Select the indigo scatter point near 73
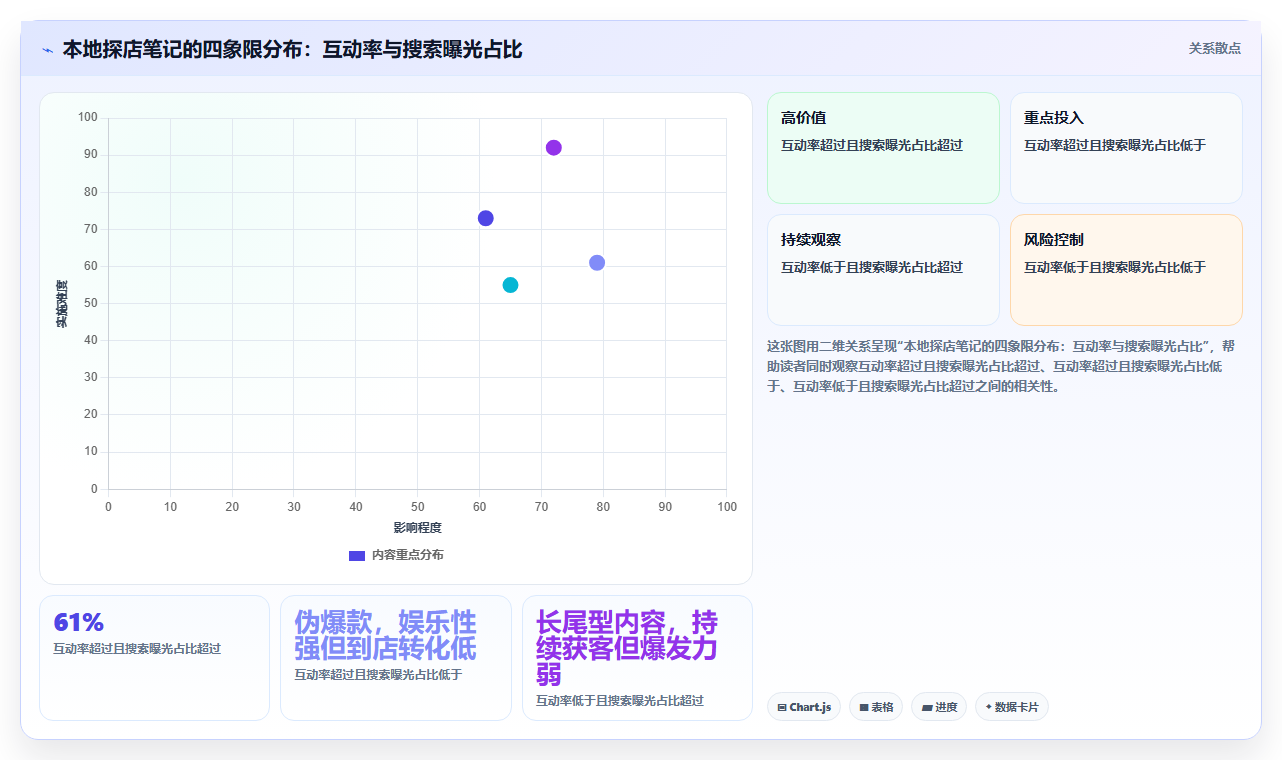 [486, 218]
